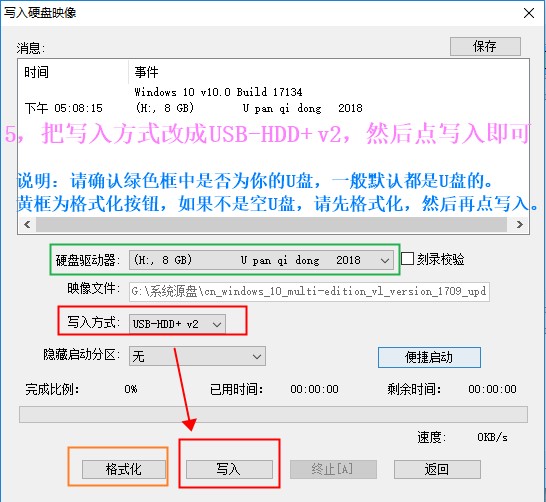Viewport: 546px width, 502px height.
Task: Click the 完成比例 0% value
Action: pyautogui.click(x=131, y=389)
